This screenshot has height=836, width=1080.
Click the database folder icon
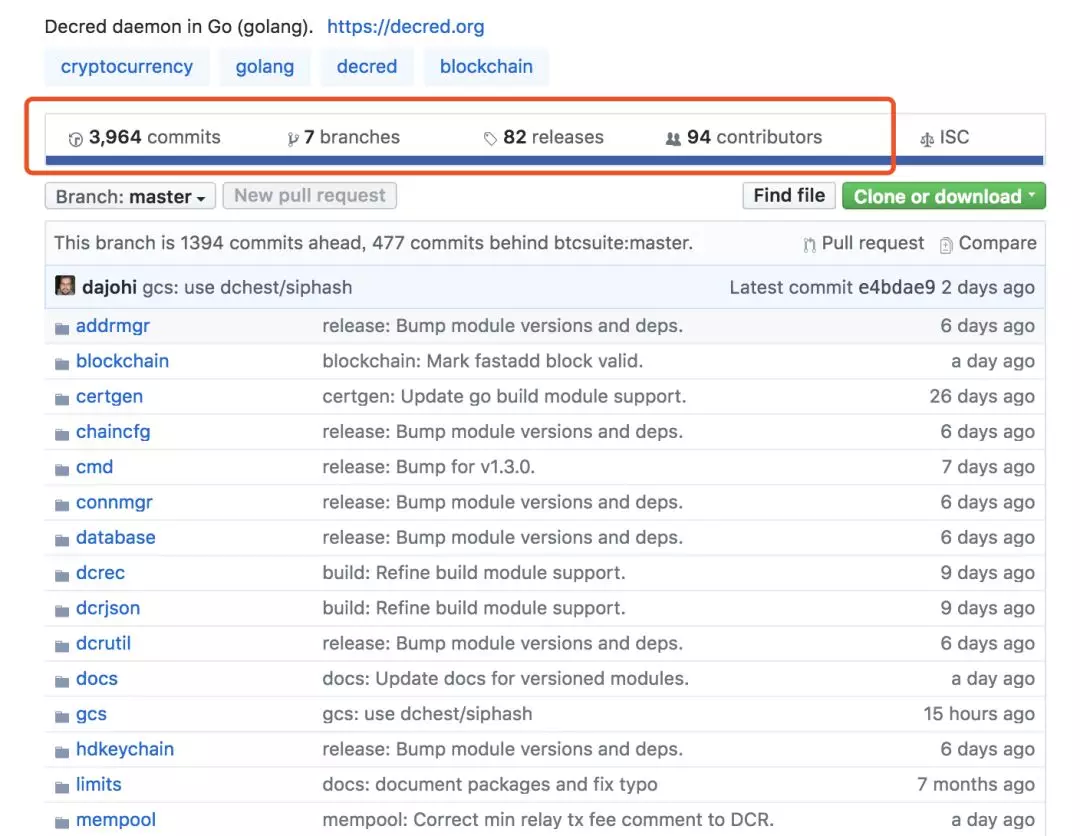[62, 540]
